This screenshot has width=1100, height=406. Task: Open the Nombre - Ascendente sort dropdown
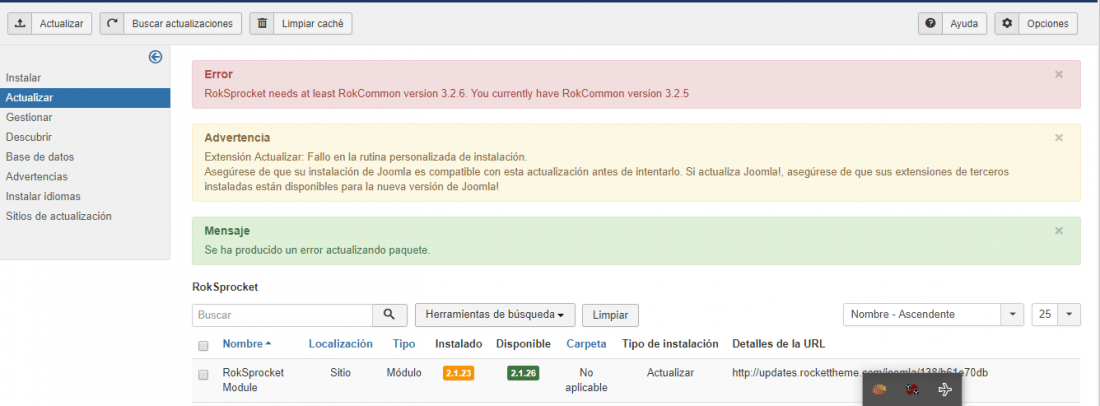click(x=933, y=314)
